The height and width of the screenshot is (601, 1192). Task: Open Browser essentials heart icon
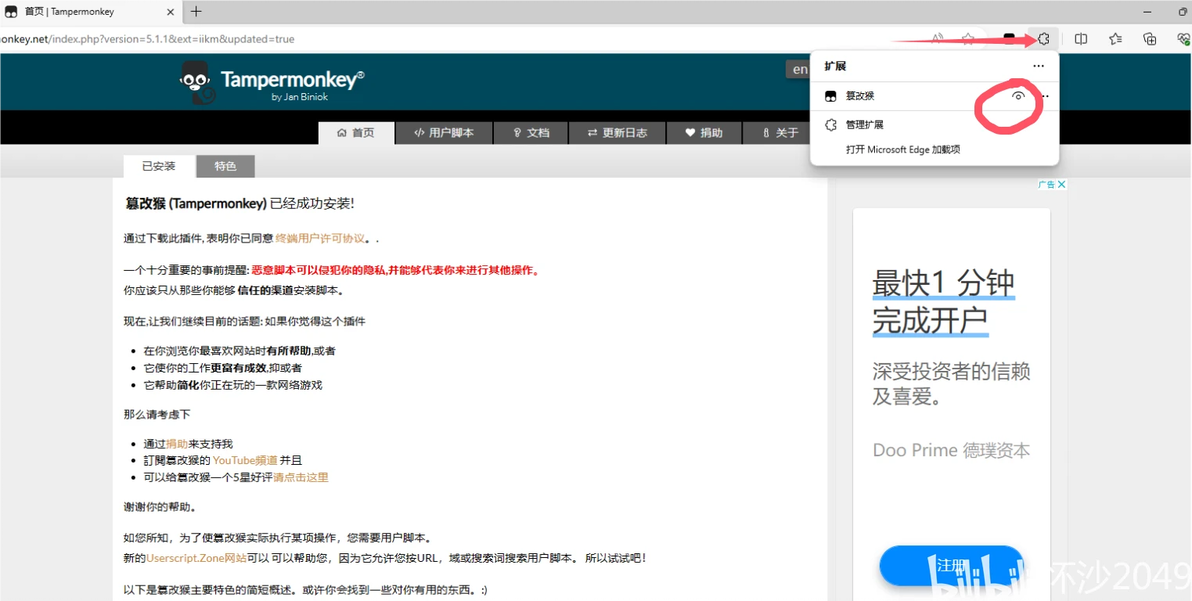click(1184, 39)
